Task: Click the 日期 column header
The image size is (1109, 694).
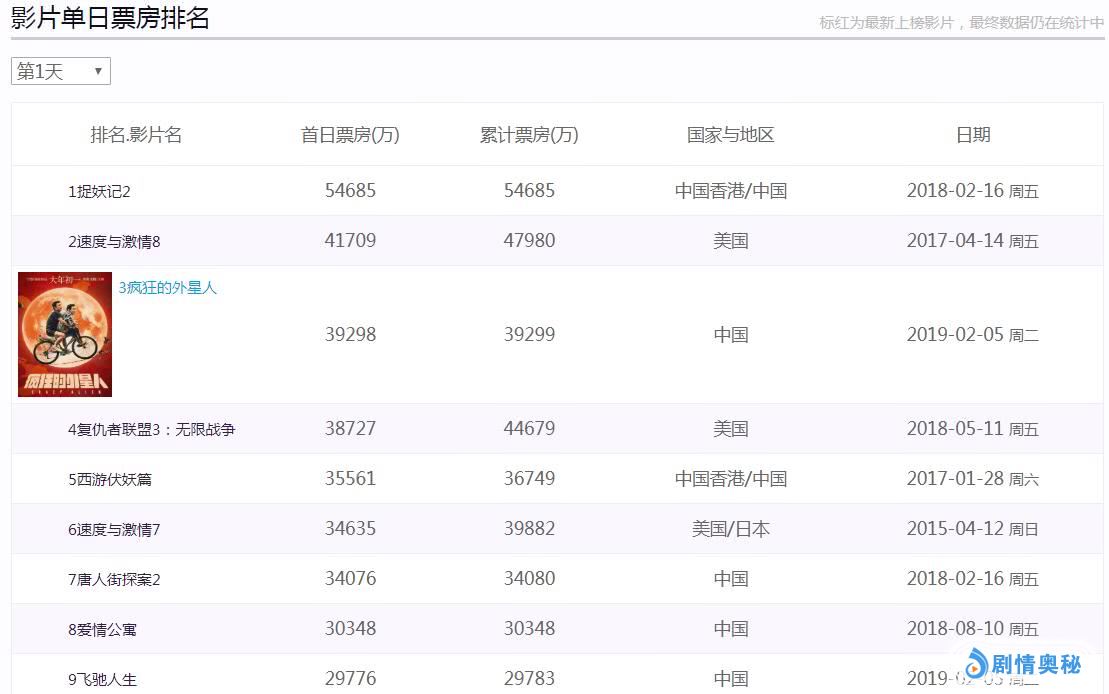Action: [x=972, y=135]
